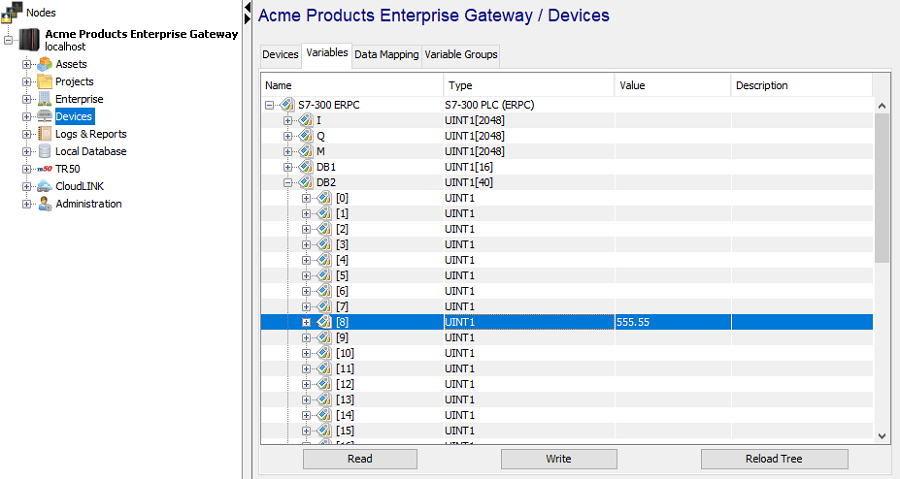Expand the [5] array element
Viewport: 900px width, 479px height.
coord(306,275)
